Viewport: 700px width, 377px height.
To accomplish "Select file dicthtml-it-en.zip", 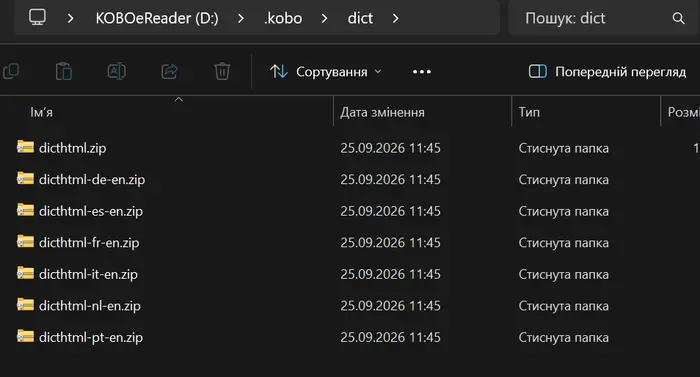I will point(88,274).
